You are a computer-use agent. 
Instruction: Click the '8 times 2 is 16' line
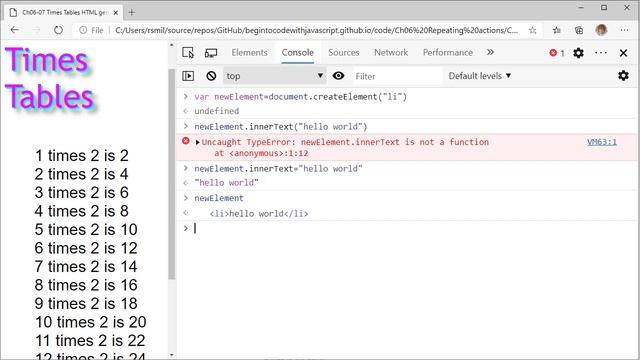[86, 285]
